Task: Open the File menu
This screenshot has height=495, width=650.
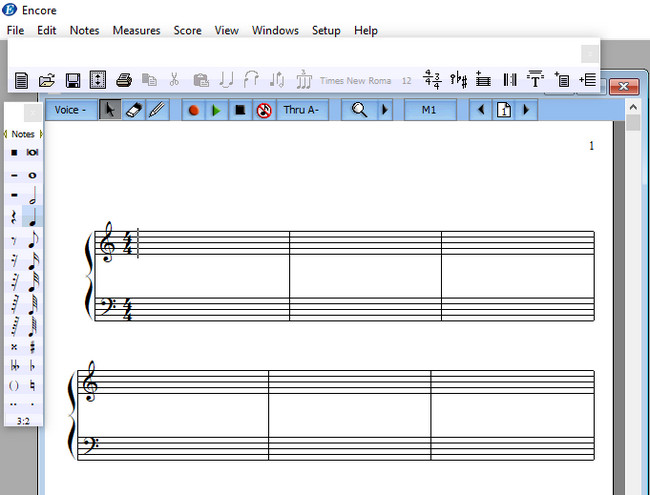Action: (x=15, y=30)
